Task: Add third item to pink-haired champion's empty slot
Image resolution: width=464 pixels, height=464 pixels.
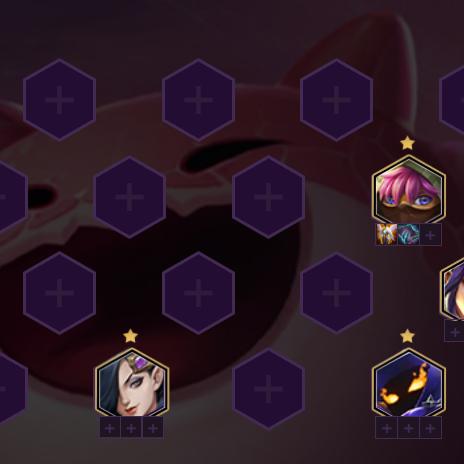Action: pos(431,235)
